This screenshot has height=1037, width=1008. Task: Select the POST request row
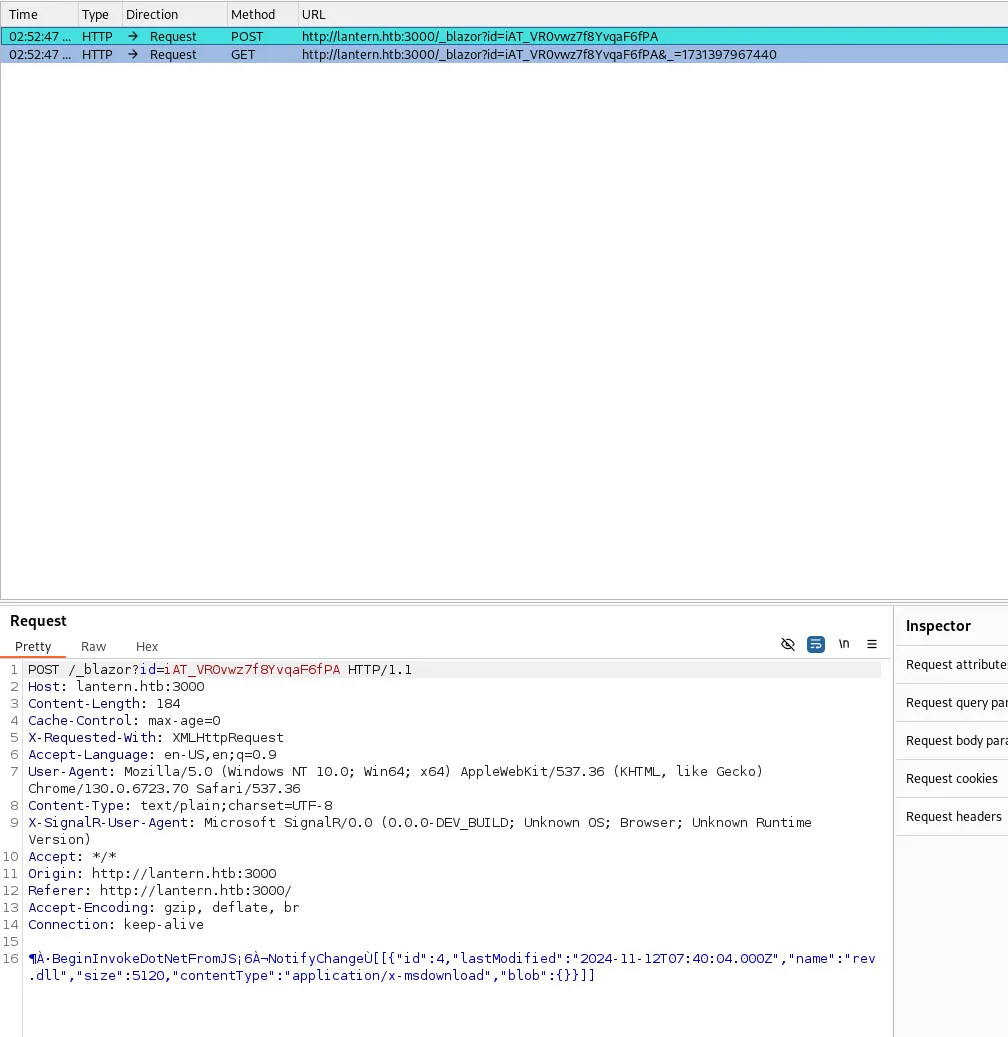point(504,36)
